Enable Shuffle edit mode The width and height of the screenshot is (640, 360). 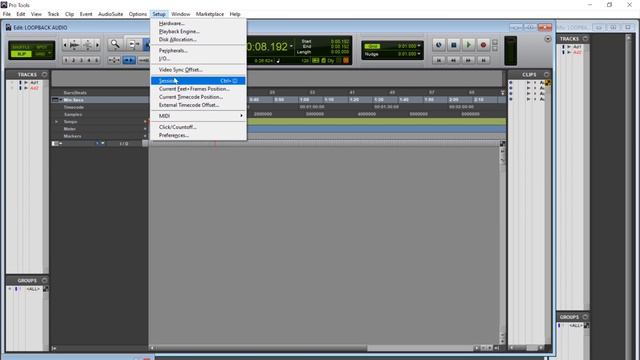(21, 47)
